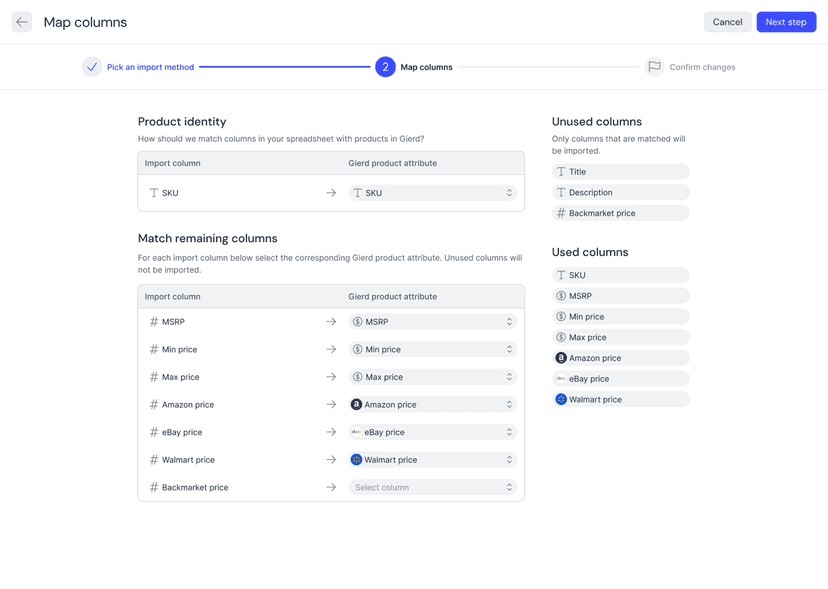The width and height of the screenshot is (828, 589).
Task: Open the eBay price attribute dropdown
Action: point(432,432)
